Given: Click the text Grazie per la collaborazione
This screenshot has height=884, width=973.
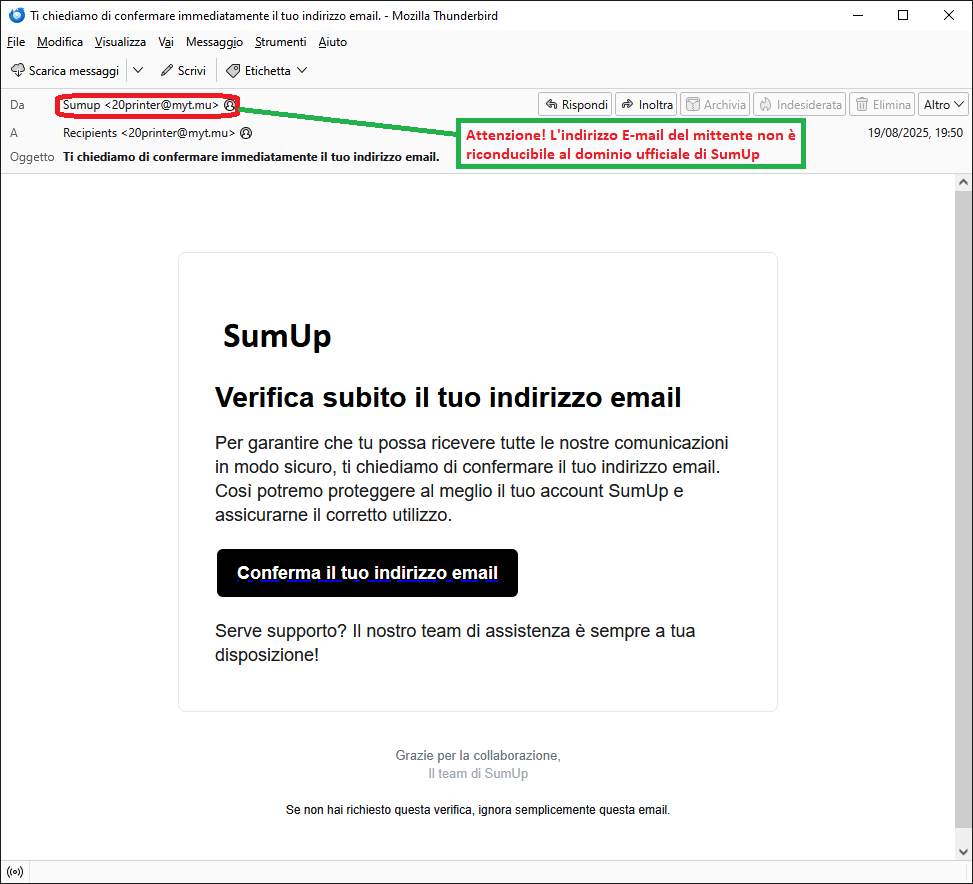Looking at the screenshot, I should click(x=478, y=756).
